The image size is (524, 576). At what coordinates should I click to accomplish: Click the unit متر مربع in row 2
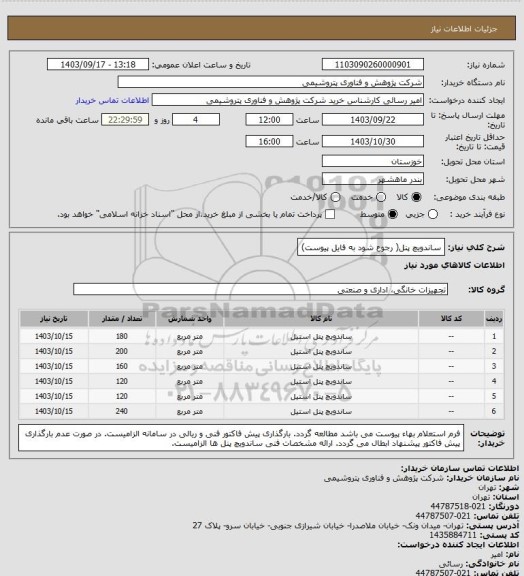(x=190, y=352)
